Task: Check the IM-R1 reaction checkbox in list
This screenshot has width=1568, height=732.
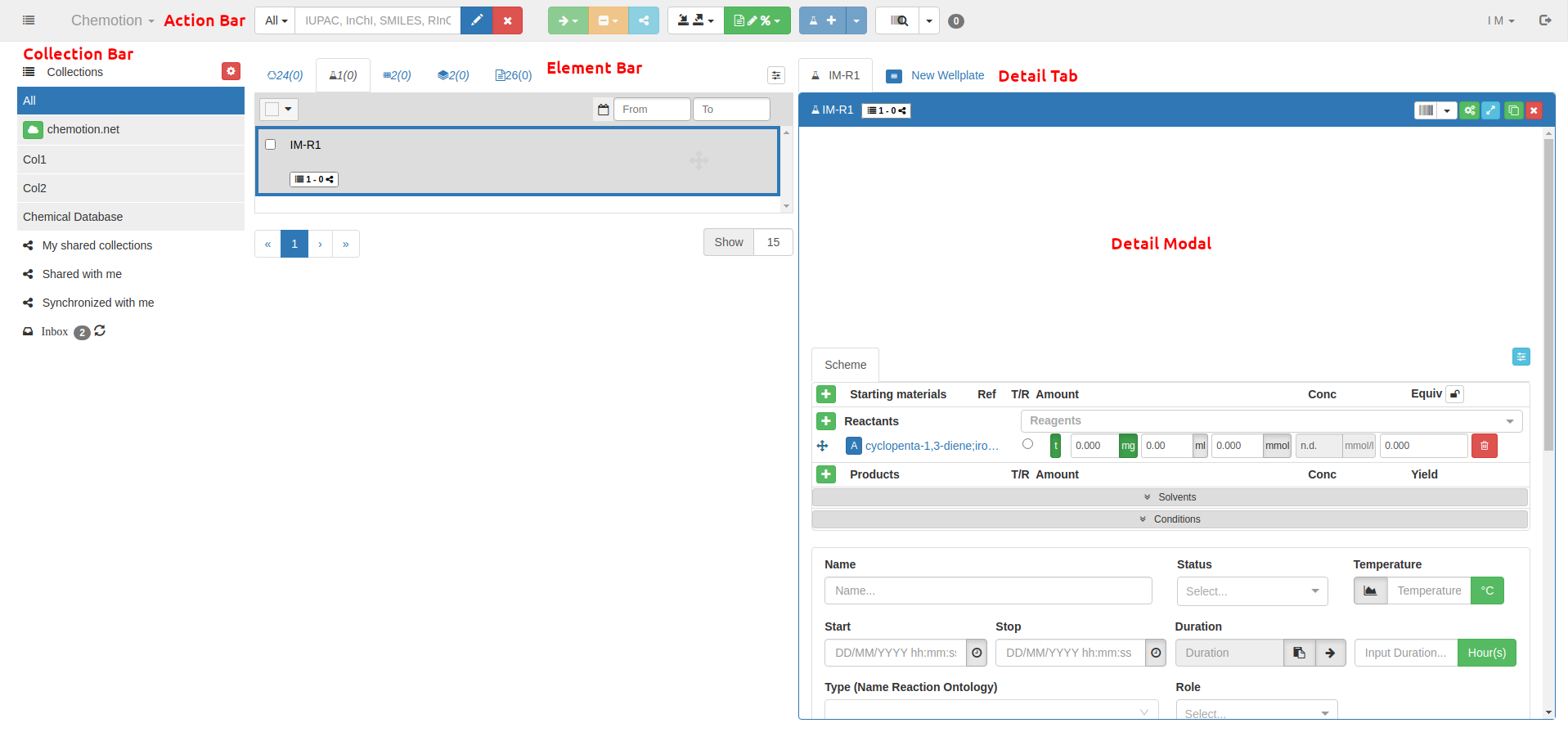Action: [x=271, y=145]
